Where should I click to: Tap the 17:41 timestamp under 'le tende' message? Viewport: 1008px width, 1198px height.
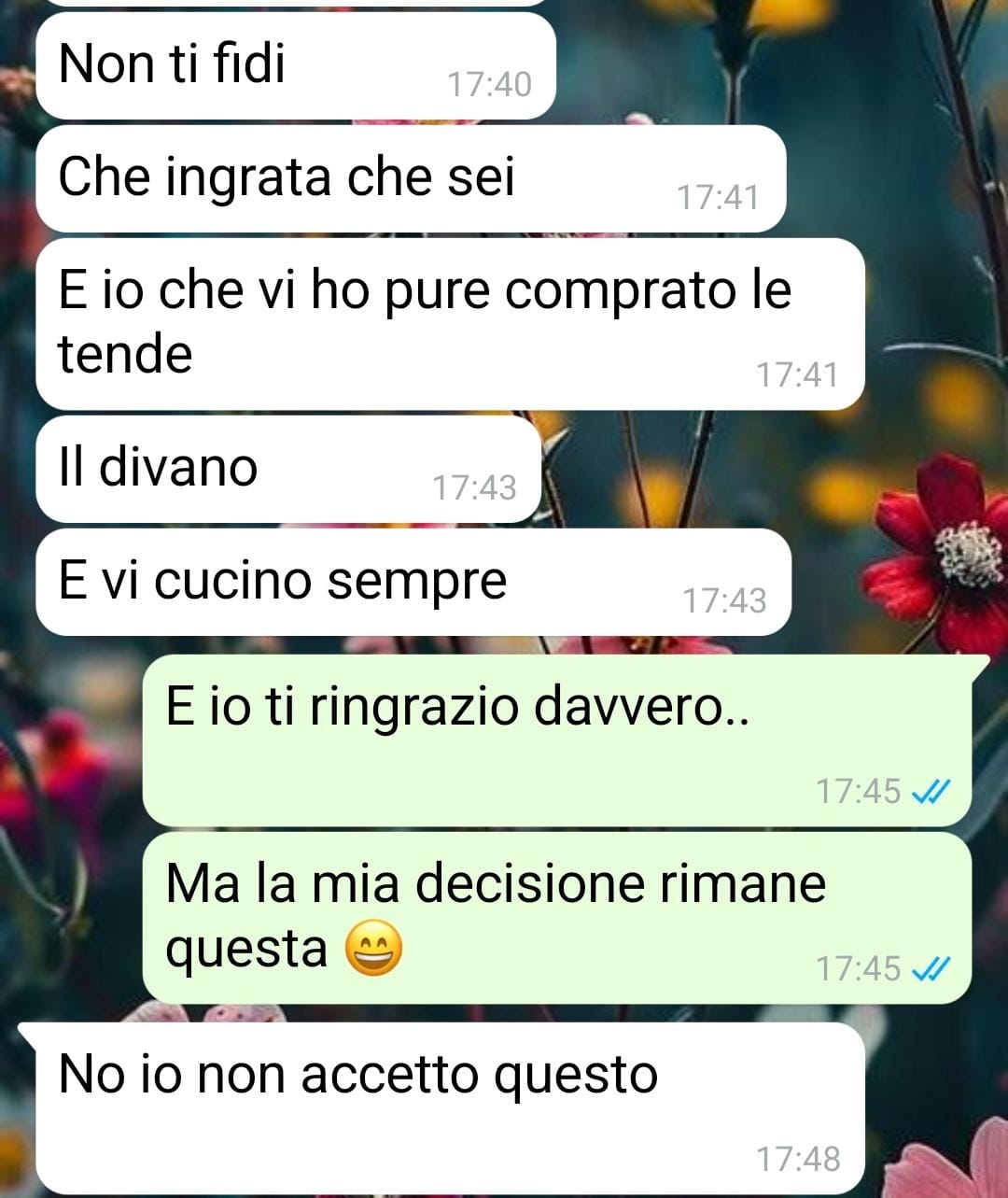pyautogui.click(x=797, y=374)
